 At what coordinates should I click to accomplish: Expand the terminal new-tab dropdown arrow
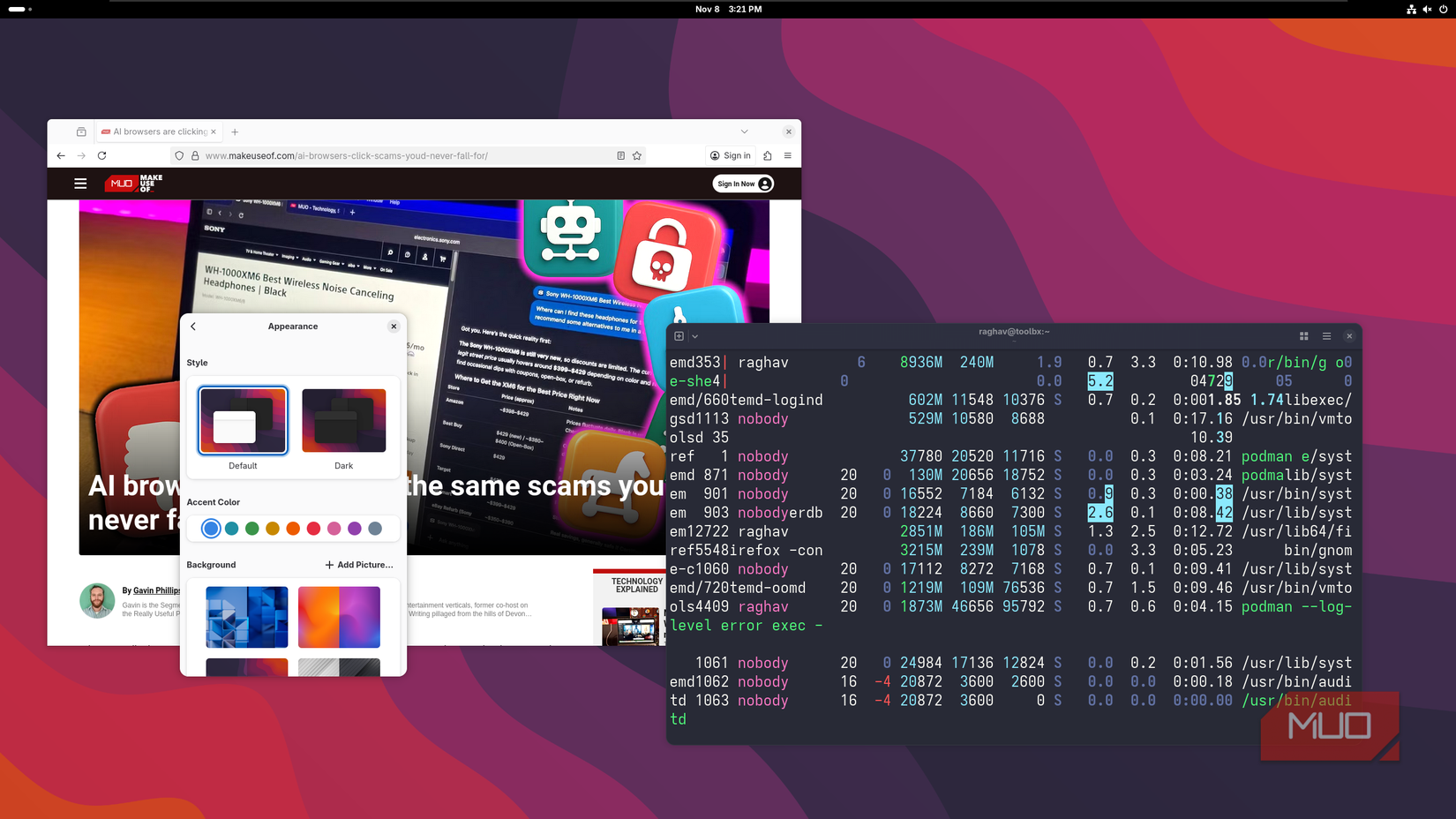tap(695, 336)
